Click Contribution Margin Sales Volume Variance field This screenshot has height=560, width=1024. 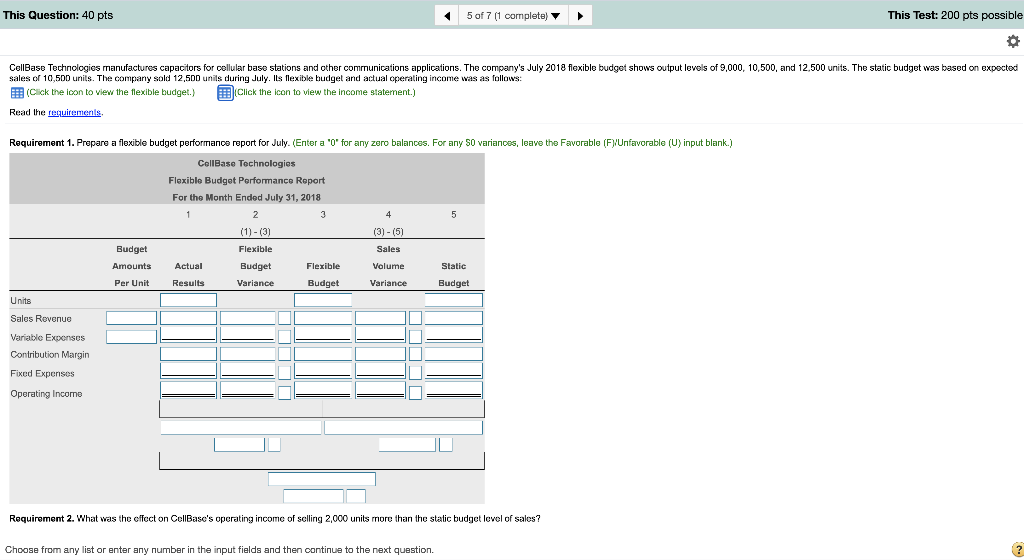pyautogui.click(x=380, y=354)
